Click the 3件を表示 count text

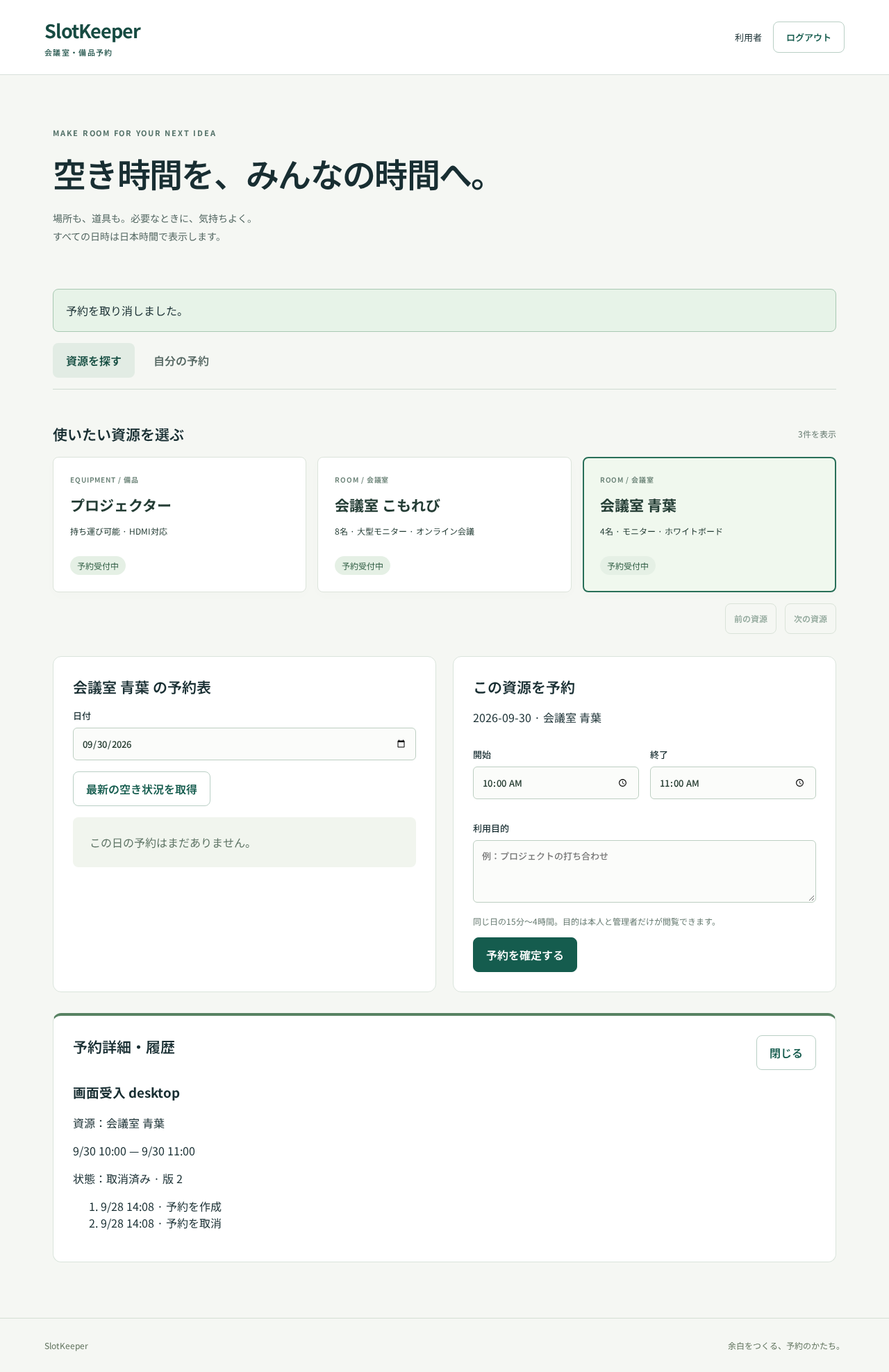click(x=817, y=434)
